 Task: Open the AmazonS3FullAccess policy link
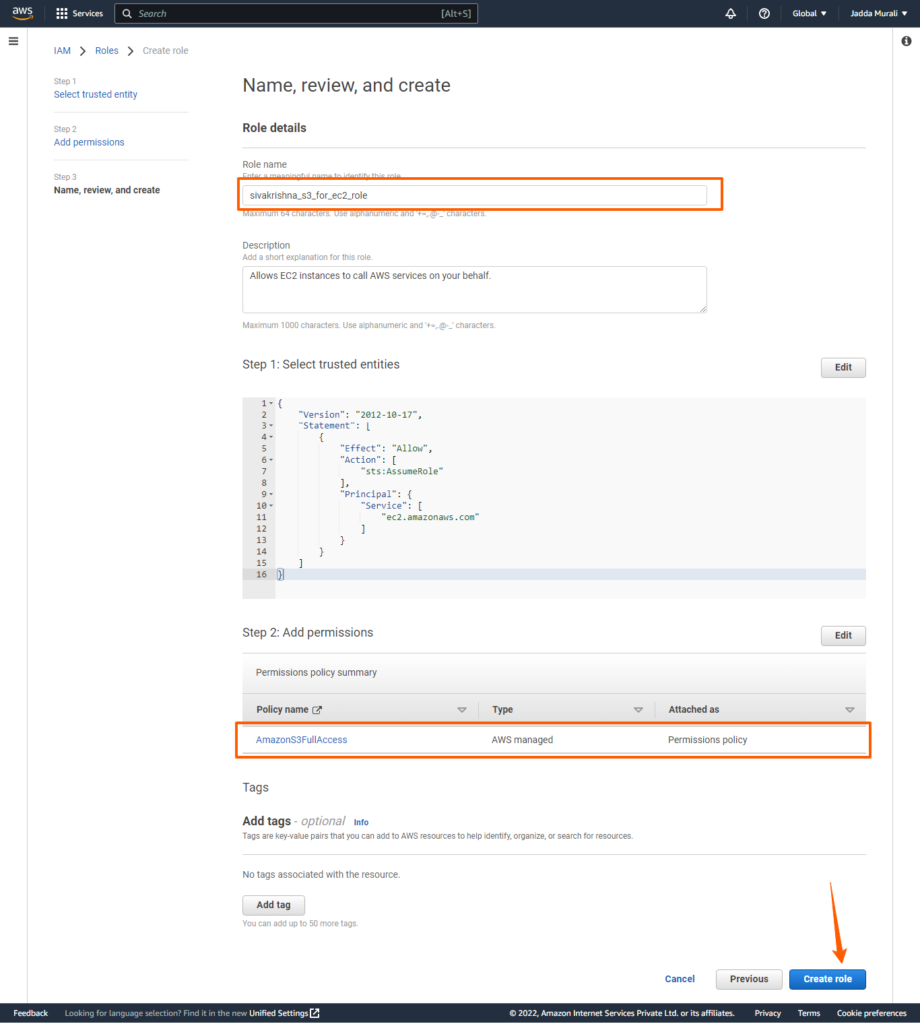[x=301, y=740]
